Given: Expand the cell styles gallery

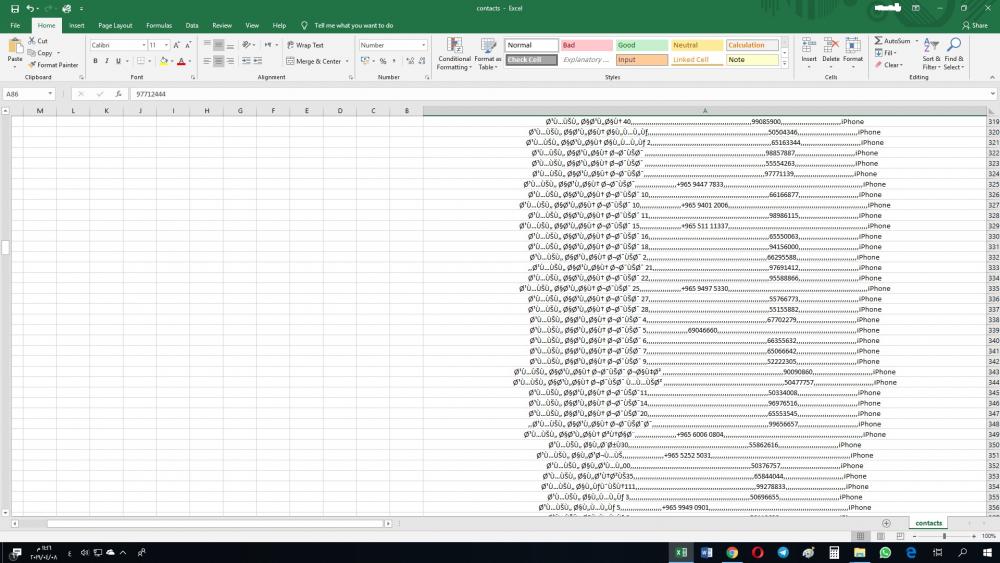Looking at the screenshot, I should tap(784, 64).
